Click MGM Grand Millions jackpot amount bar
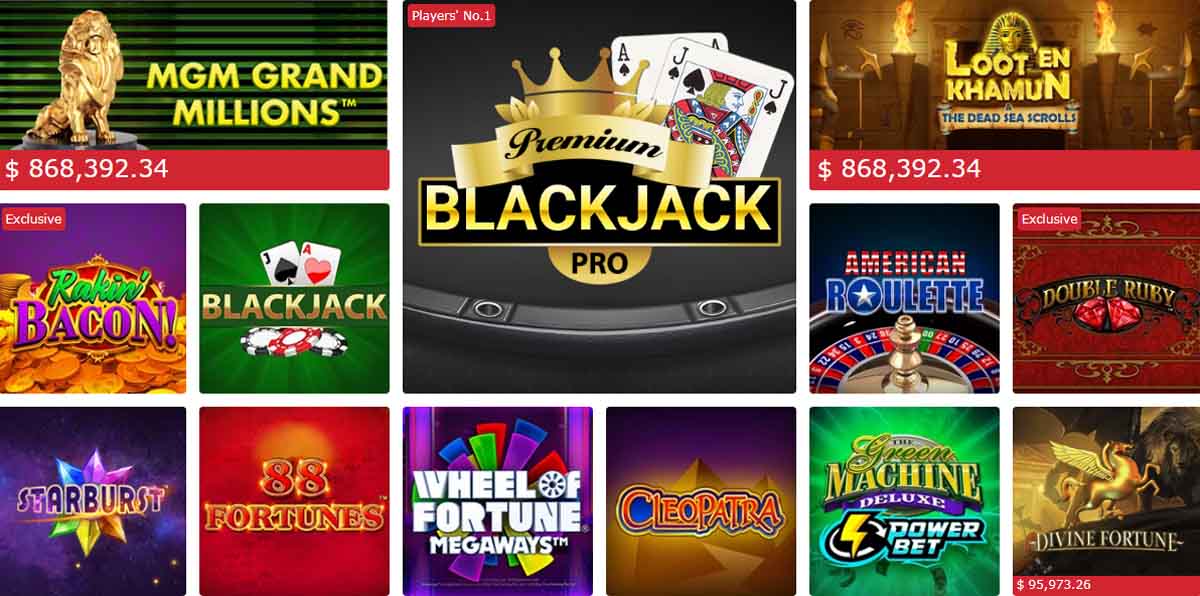Viewport: 1200px width, 596px height. pyautogui.click(x=194, y=170)
